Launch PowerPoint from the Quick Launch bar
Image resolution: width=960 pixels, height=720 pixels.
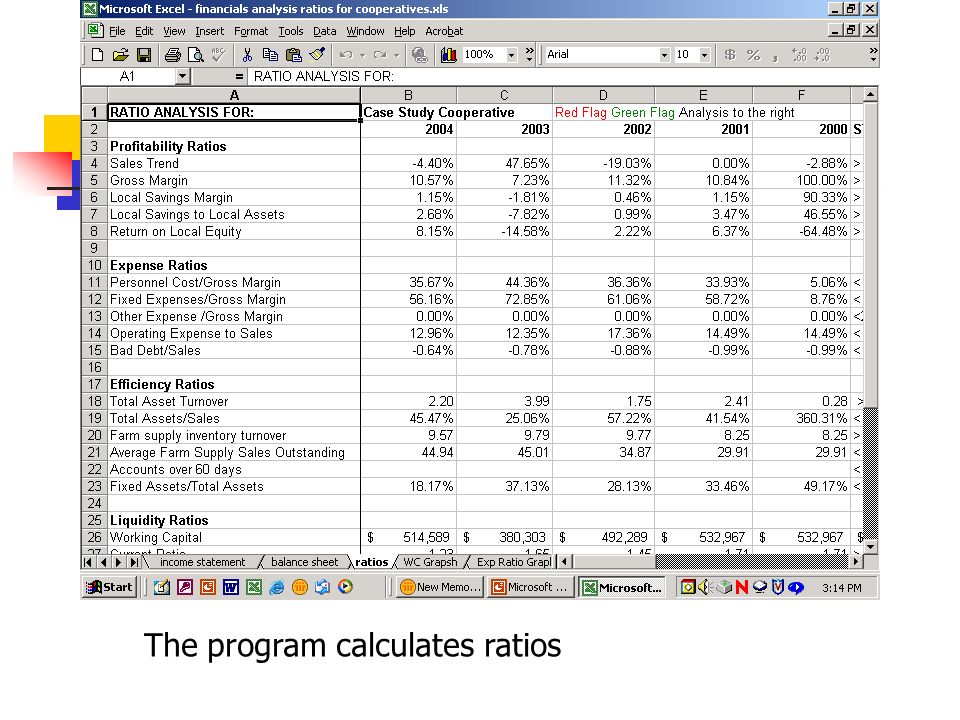point(208,587)
